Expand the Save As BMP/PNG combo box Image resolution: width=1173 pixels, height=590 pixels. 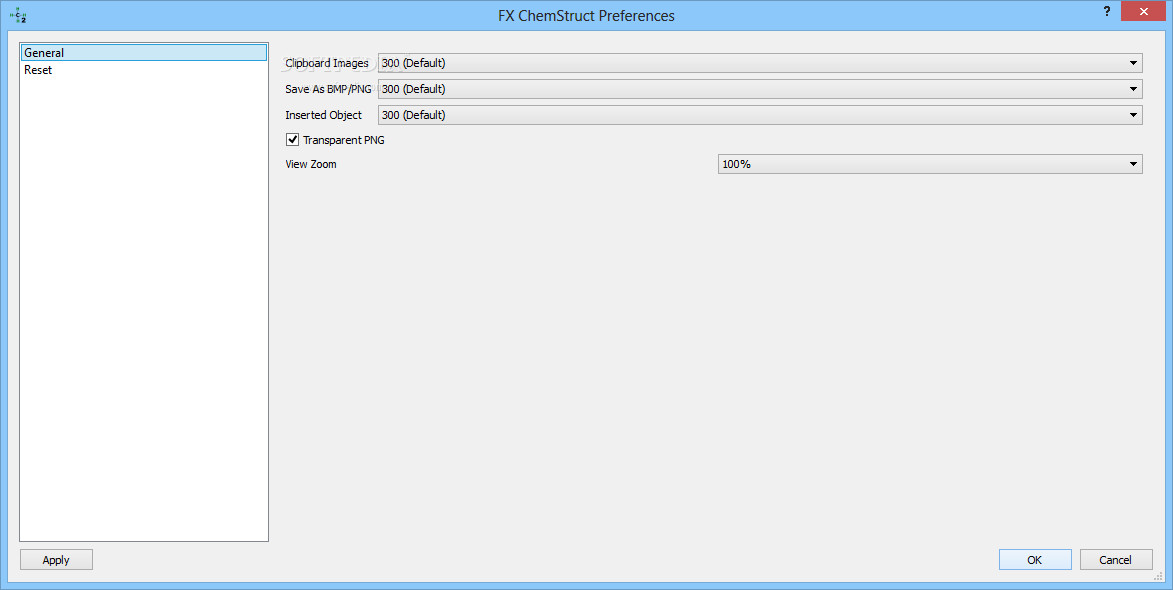(760, 89)
